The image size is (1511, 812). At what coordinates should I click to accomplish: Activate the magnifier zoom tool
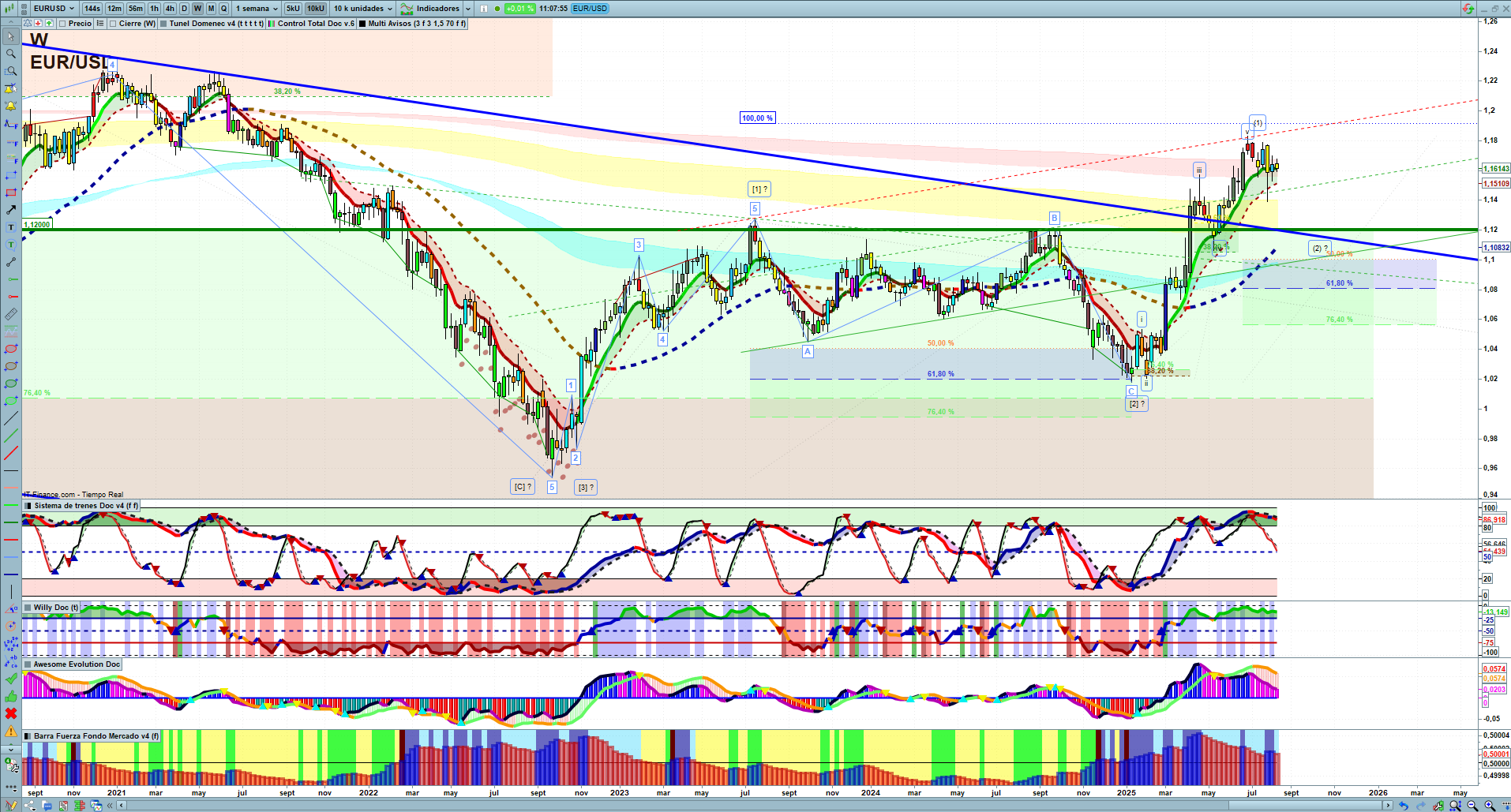[x=10, y=54]
